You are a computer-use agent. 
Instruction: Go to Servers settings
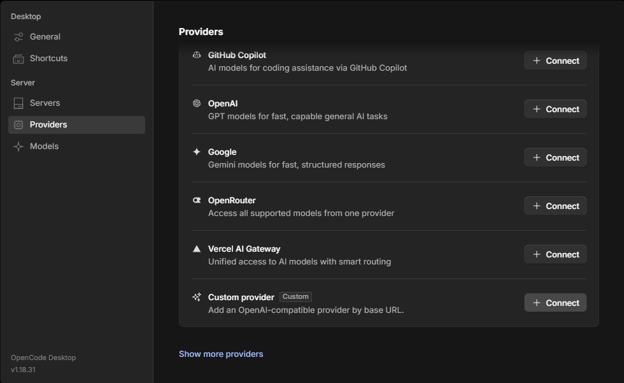pos(76,103)
